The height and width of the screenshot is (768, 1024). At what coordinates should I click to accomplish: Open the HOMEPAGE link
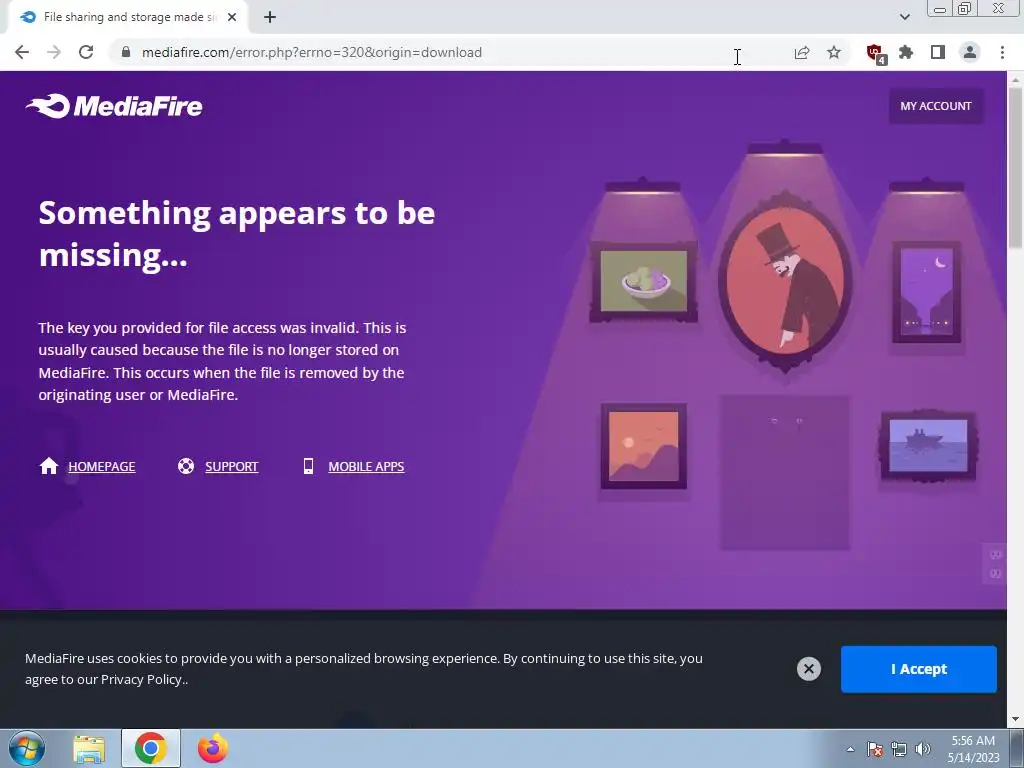pyautogui.click(x=102, y=466)
